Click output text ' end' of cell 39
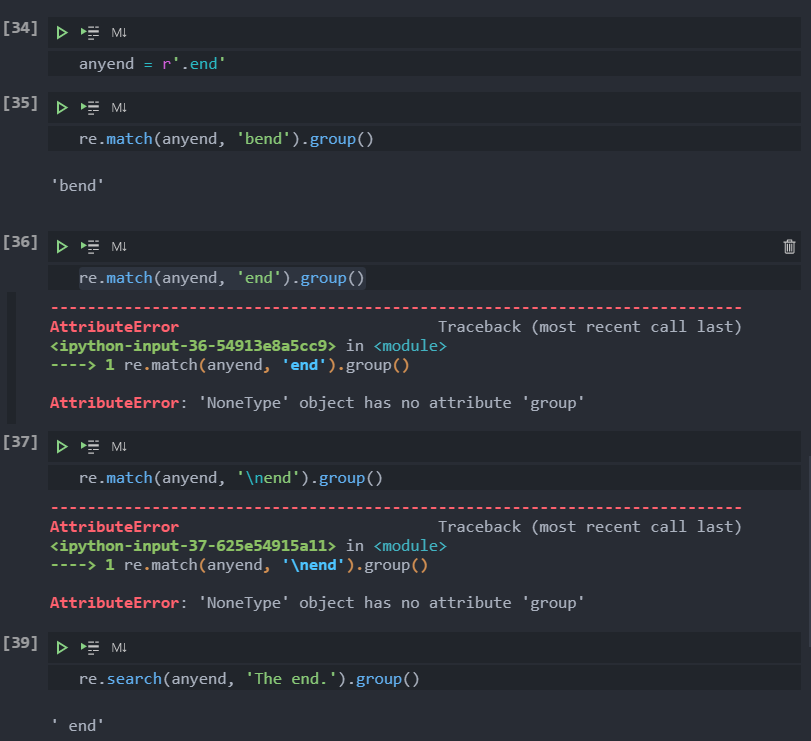Image resolution: width=811 pixels, height=741 pixels. (x=78, y=726)
